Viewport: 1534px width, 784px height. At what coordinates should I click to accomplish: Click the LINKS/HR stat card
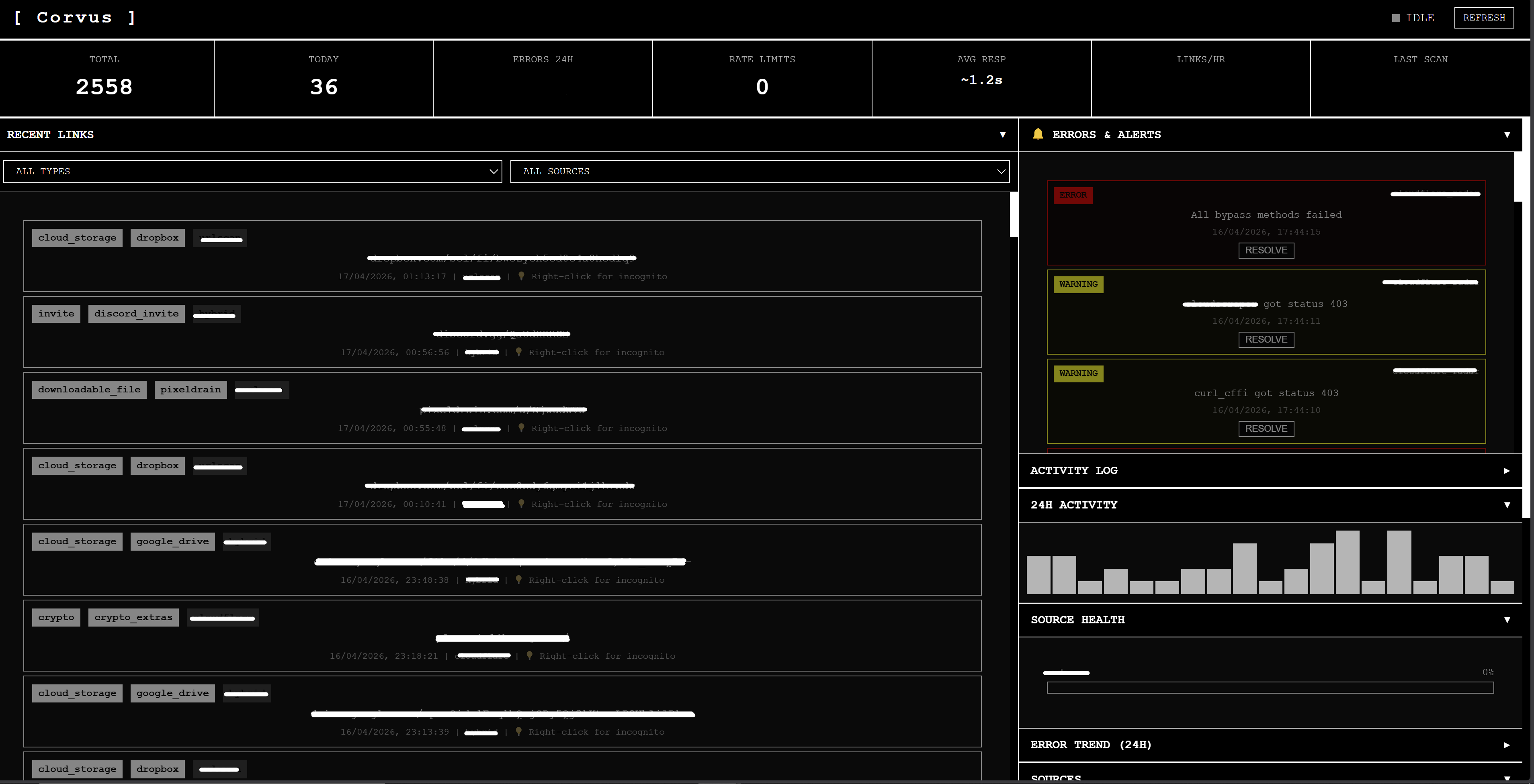pyautogui.click(x=1200, y=78)
